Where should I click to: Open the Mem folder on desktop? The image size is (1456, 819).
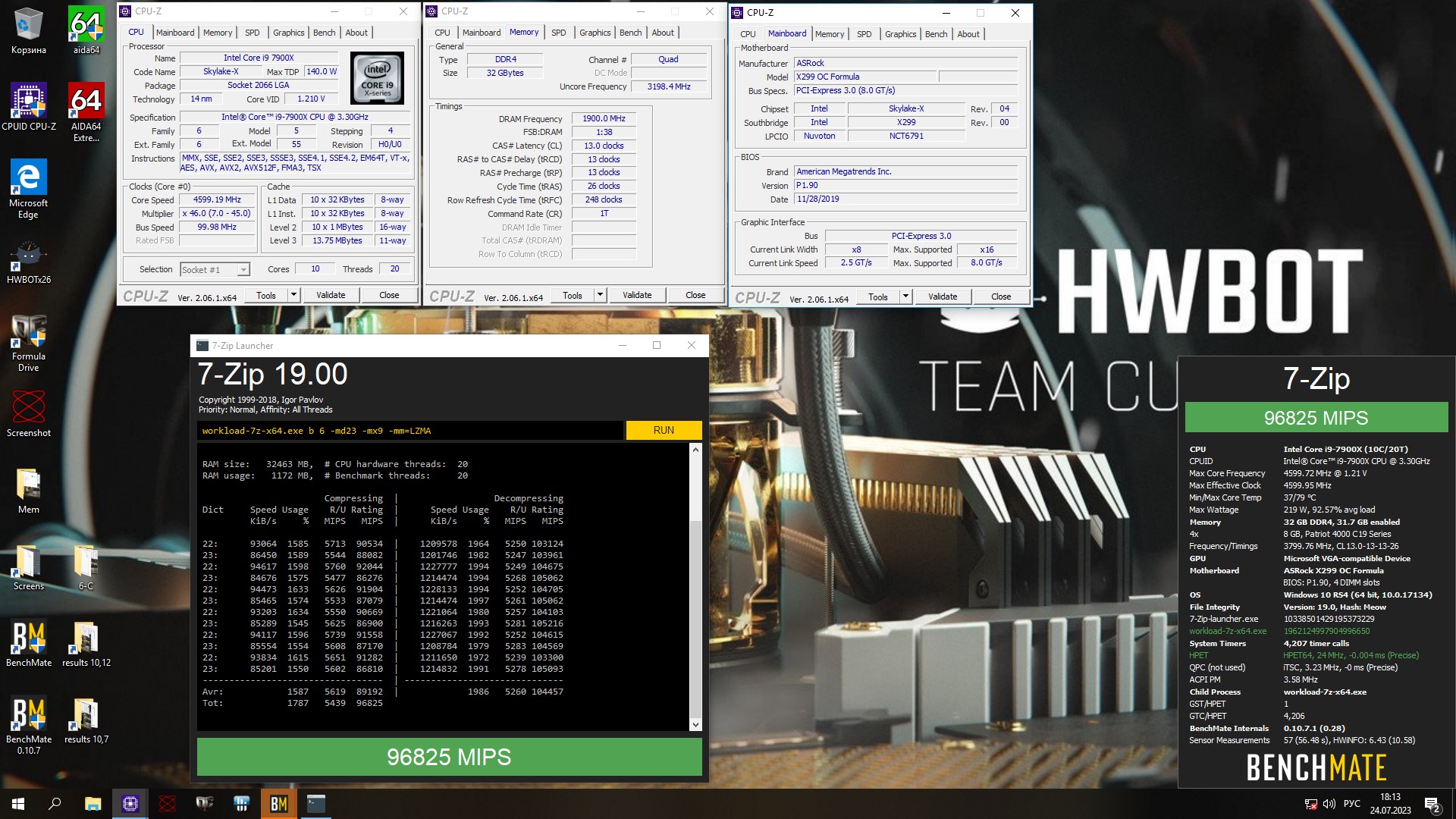(x=29, y=491)
